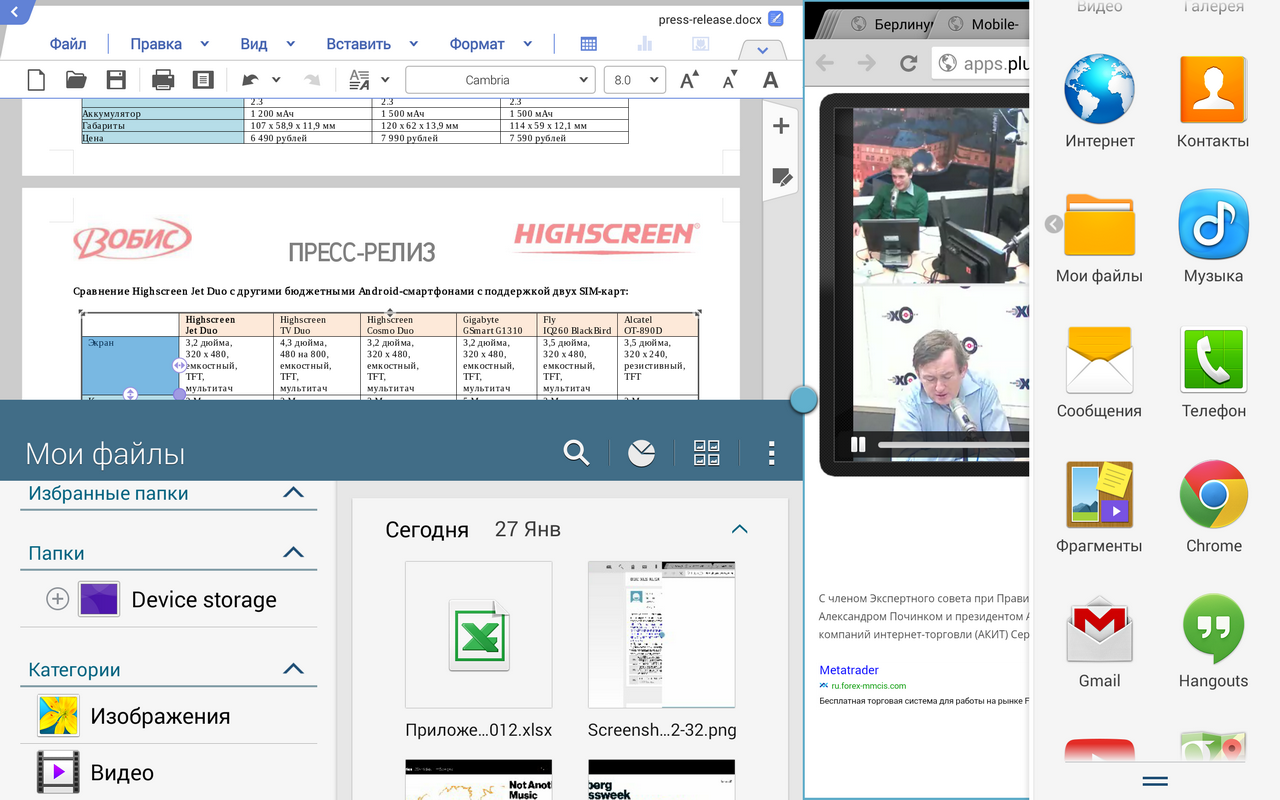Viewport: 1280px width, 800px height.
Task: Click the edit mode pencil next to press-release.docx
Action: pyautogui.click(x=776, y=19)
